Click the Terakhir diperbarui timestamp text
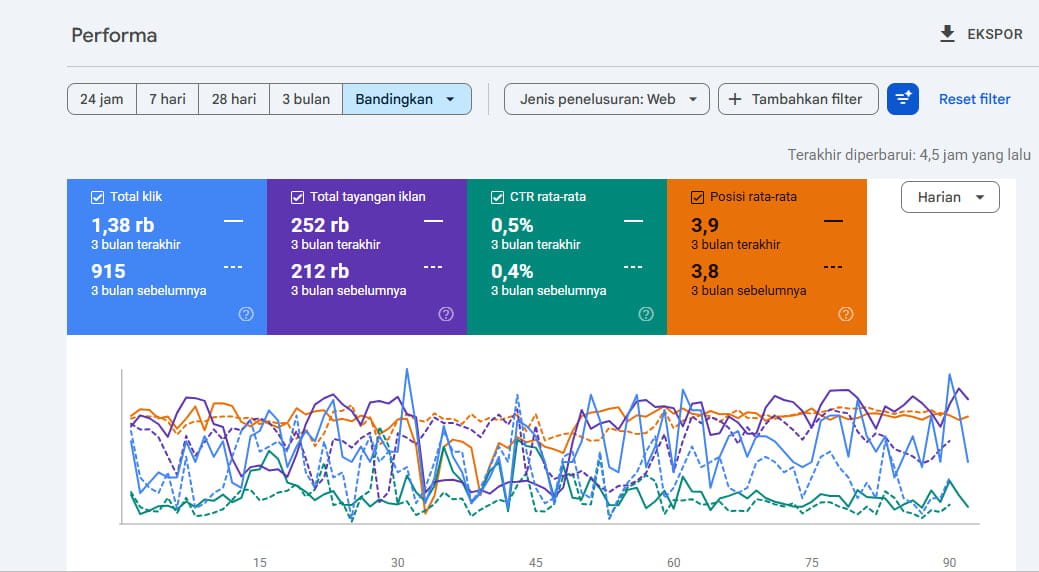1039x572 pixels. click(908, 154)
